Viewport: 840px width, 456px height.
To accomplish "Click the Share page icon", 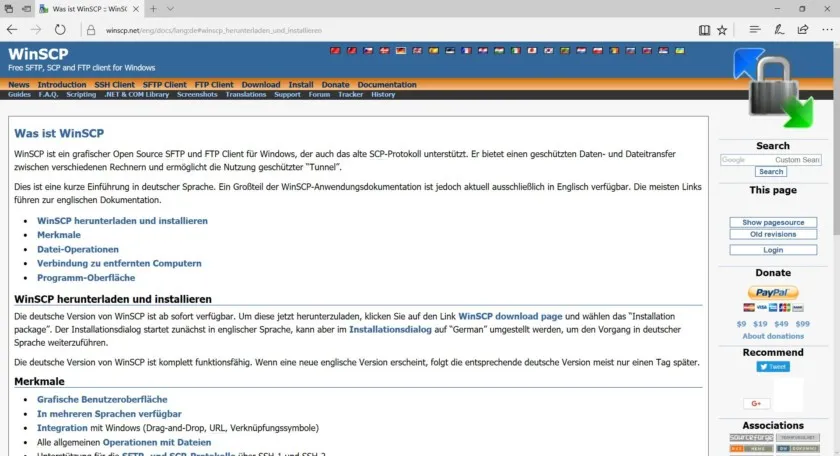I will (803, 30).
